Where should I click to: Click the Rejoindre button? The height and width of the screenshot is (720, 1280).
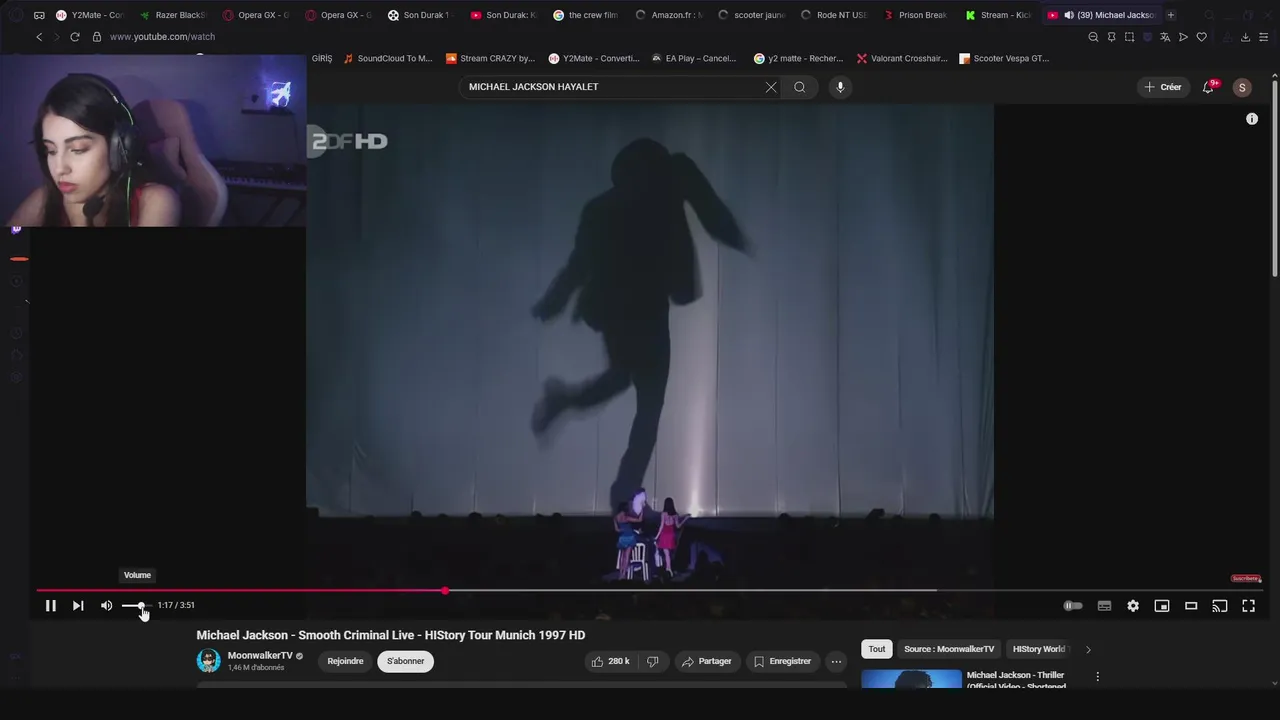[345, 661]
